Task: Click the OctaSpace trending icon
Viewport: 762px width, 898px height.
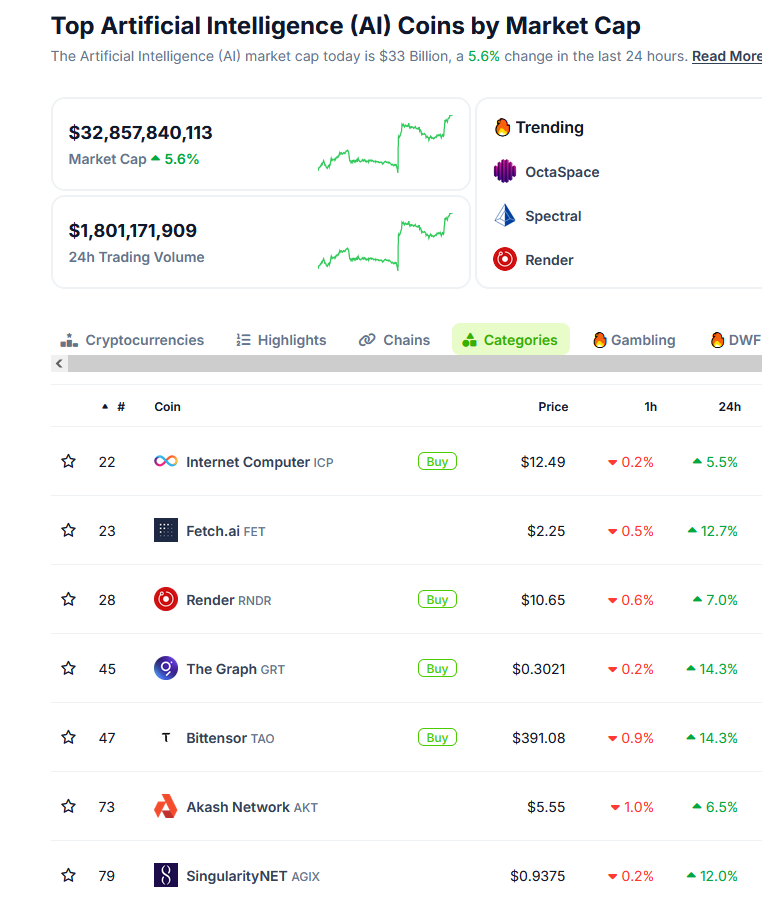Action: (504, 171)
